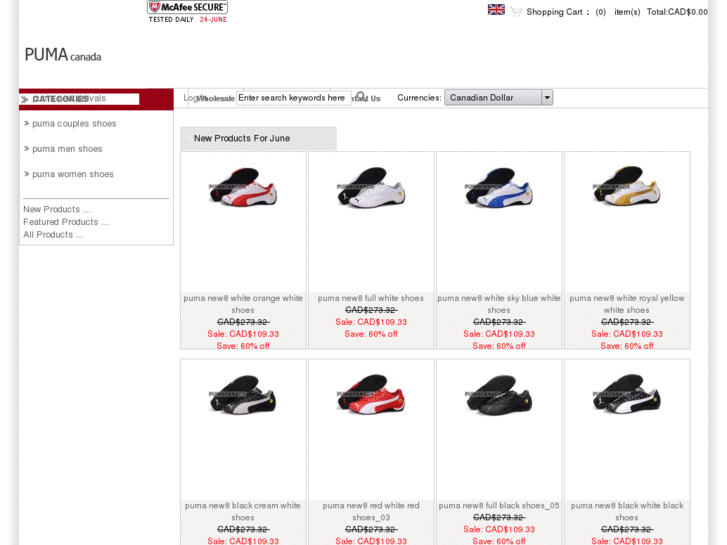Open black cream white shoes thumbnail
Viewport: 727px width, 545px height.
[243, 394]
